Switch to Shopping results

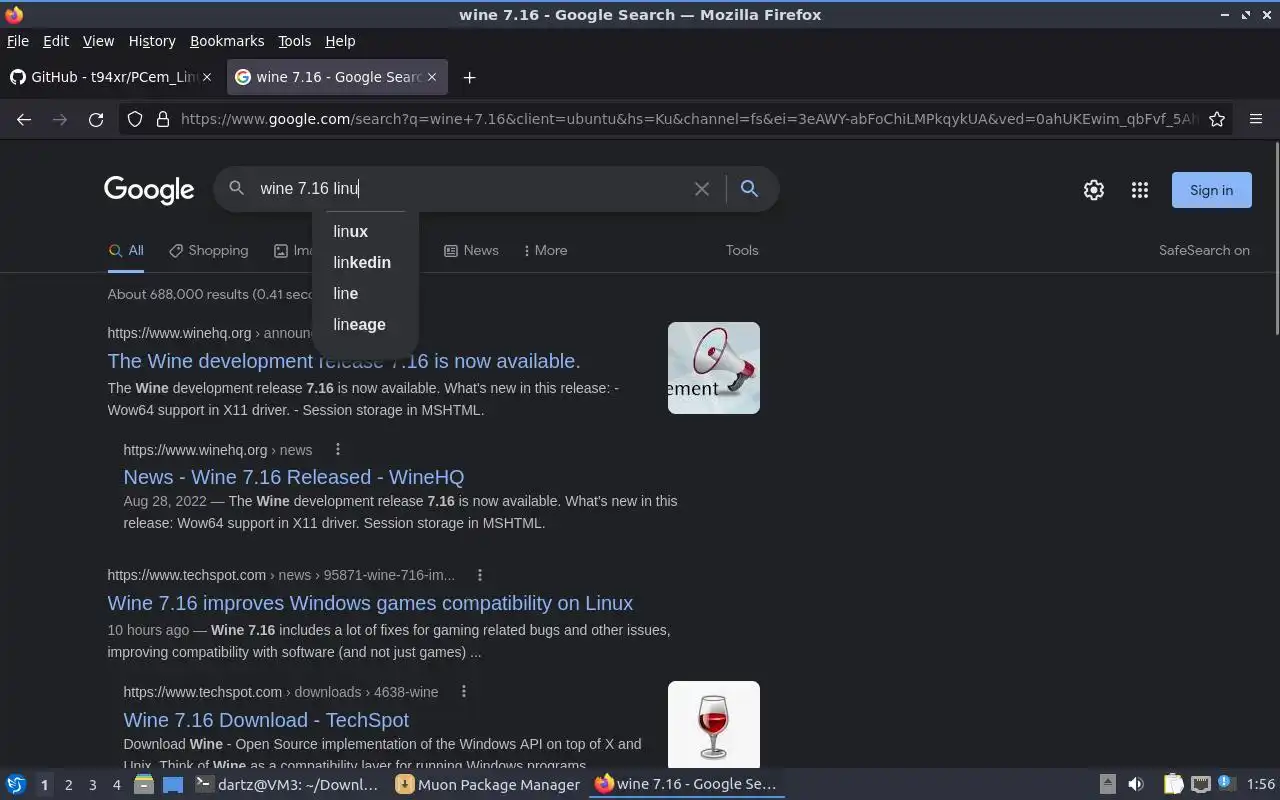tap(209, 250)
